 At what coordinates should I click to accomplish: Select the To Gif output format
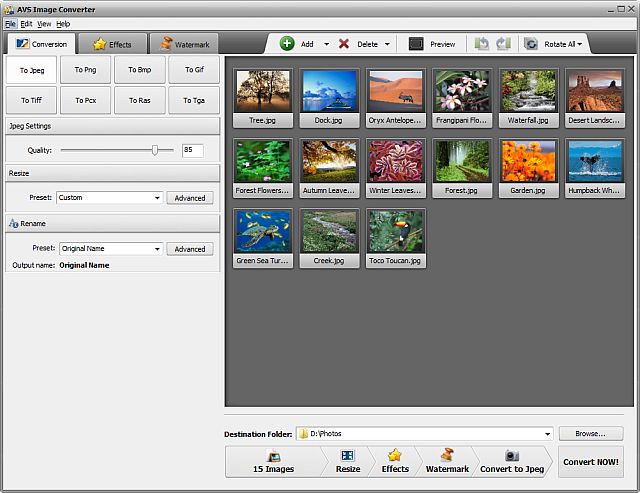[194, 70]
